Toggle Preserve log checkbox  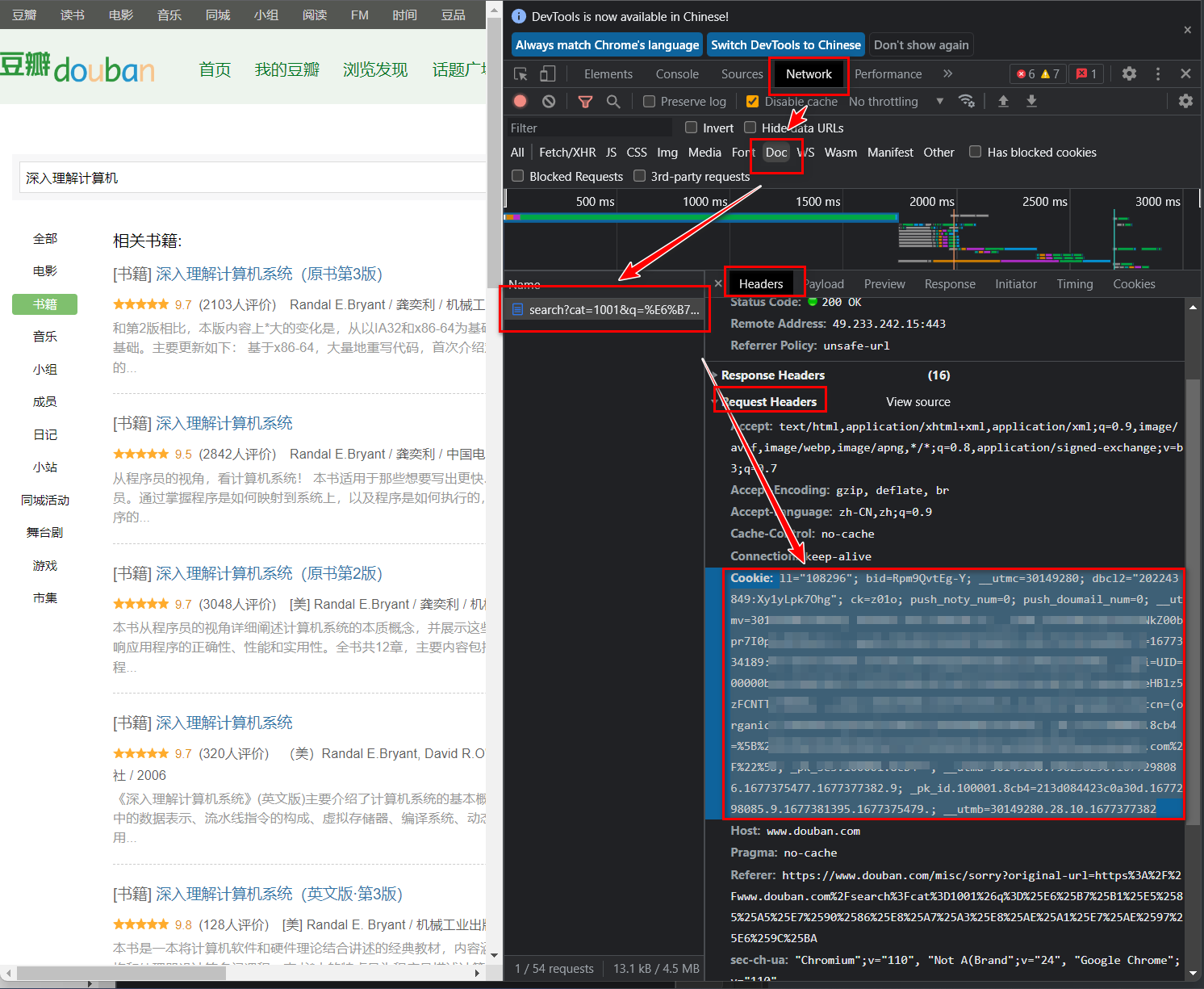click(649, 101)
